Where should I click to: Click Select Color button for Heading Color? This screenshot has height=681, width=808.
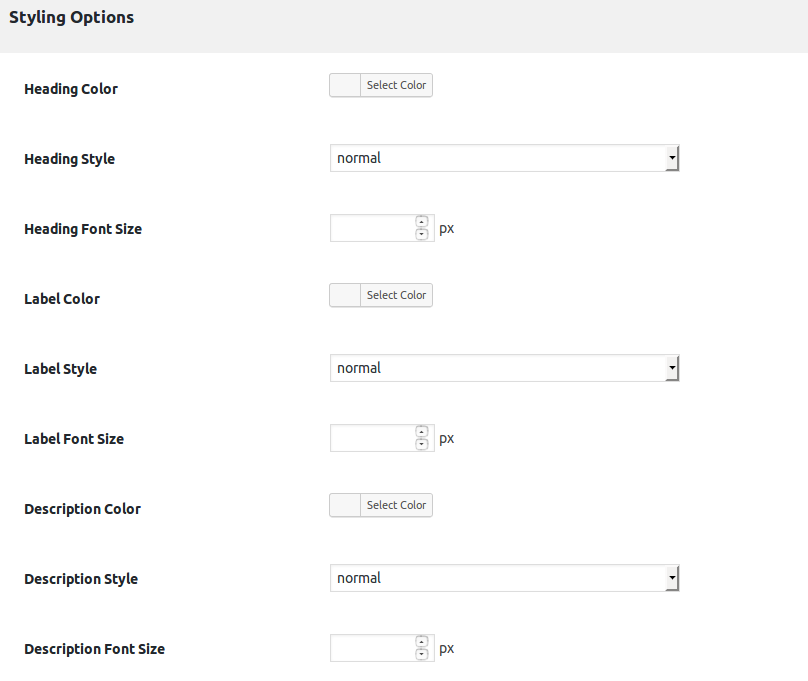click(x=396, y=85)
